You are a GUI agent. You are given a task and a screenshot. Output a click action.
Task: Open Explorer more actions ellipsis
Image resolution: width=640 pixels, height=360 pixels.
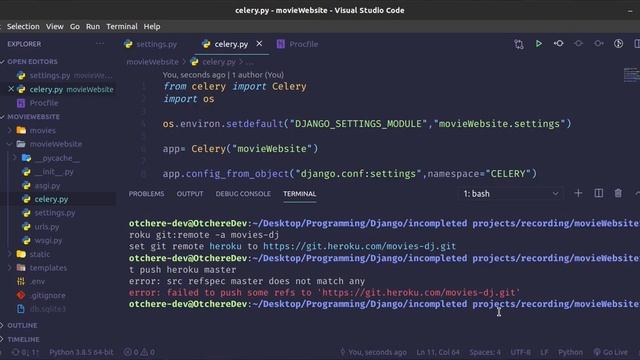coord(100,44)
